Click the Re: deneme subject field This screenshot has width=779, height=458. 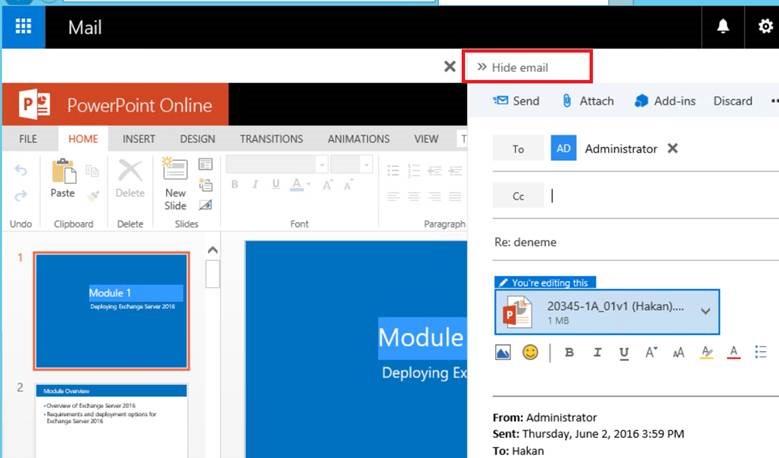click(x=636, y=242)
